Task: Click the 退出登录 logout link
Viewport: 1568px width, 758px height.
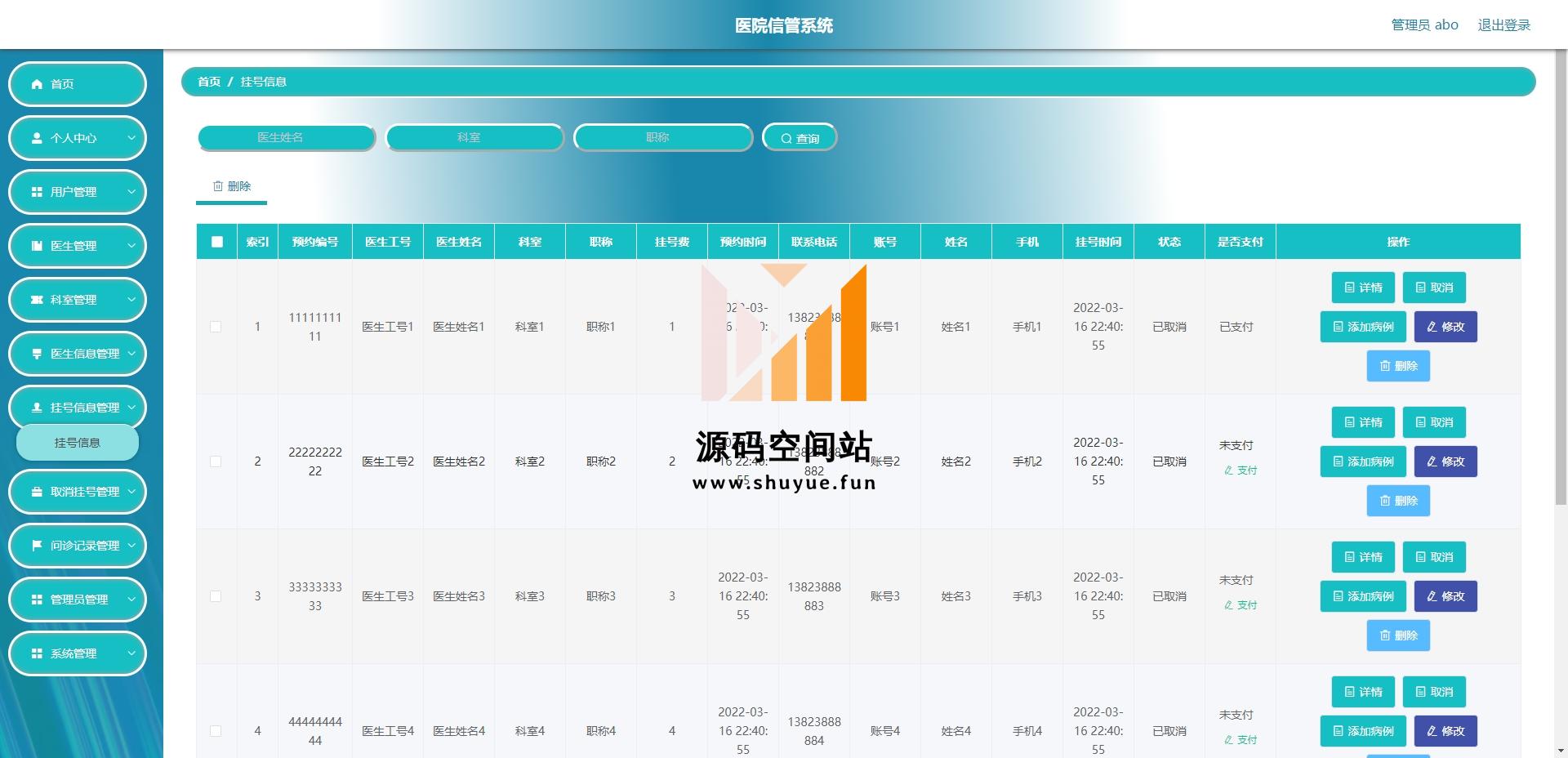Action: [x=1503, y=25]
